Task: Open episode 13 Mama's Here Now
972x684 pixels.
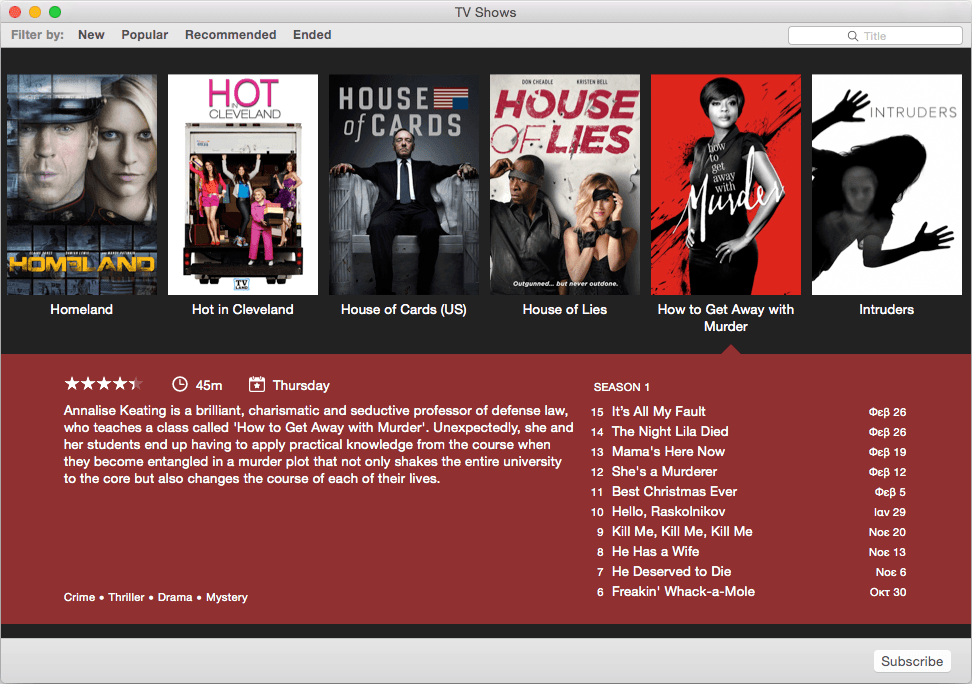Action: [748, 451]
